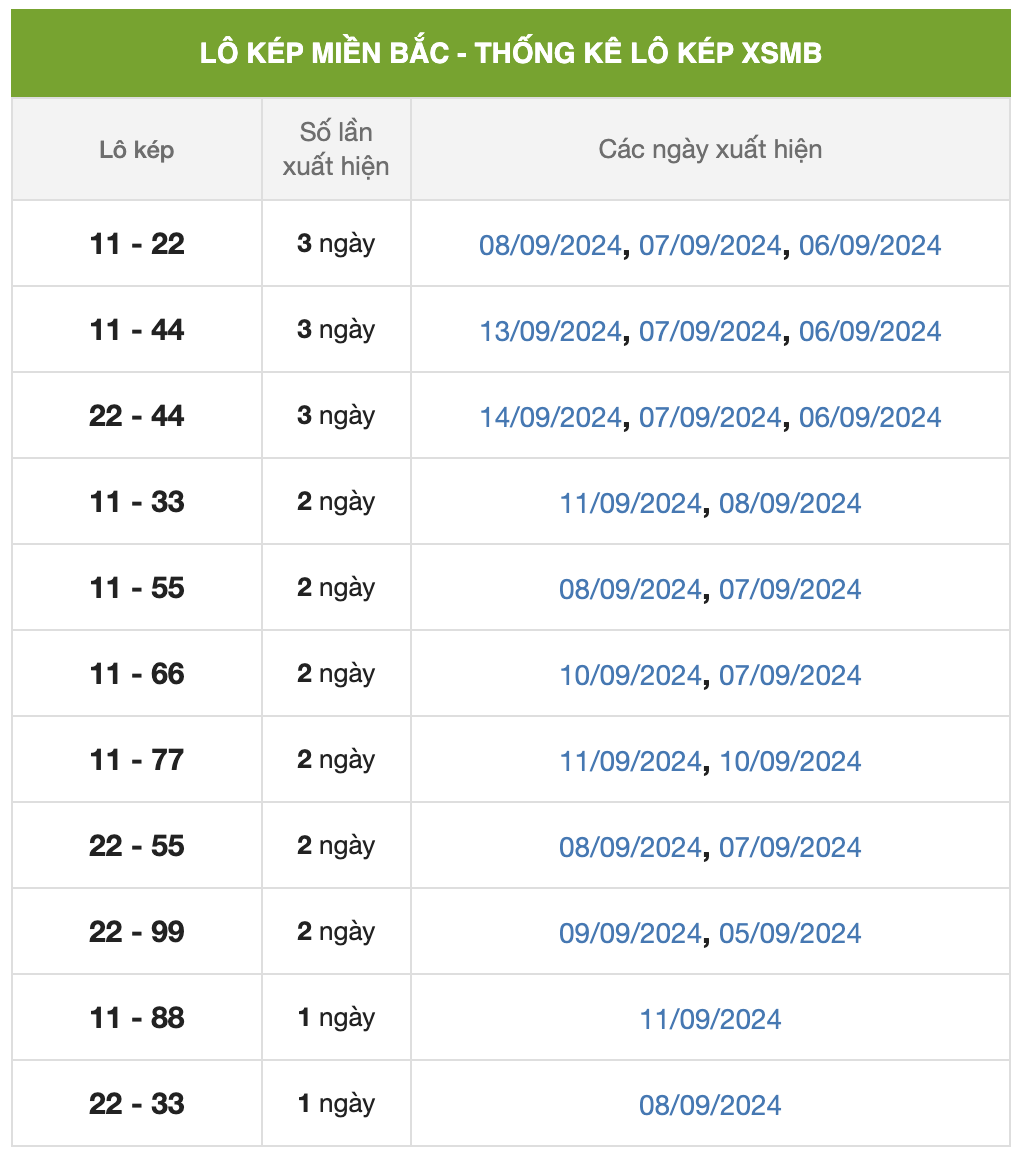Click the green table title banner
Image resolution: width=1020 pixels, height=1158 pixels.
510,52
